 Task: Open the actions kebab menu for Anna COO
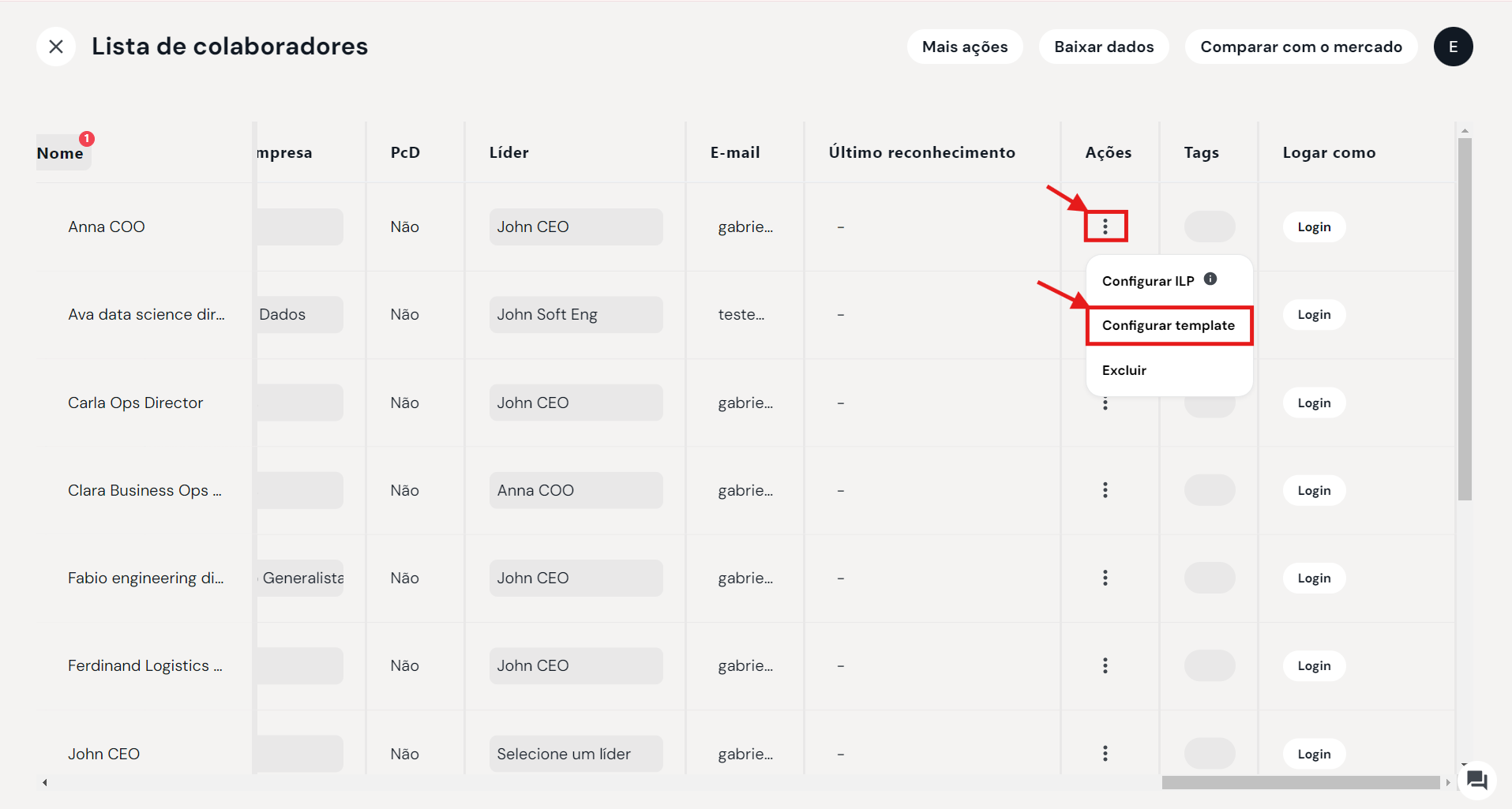pyautogui.click(x=1105, y=227)
